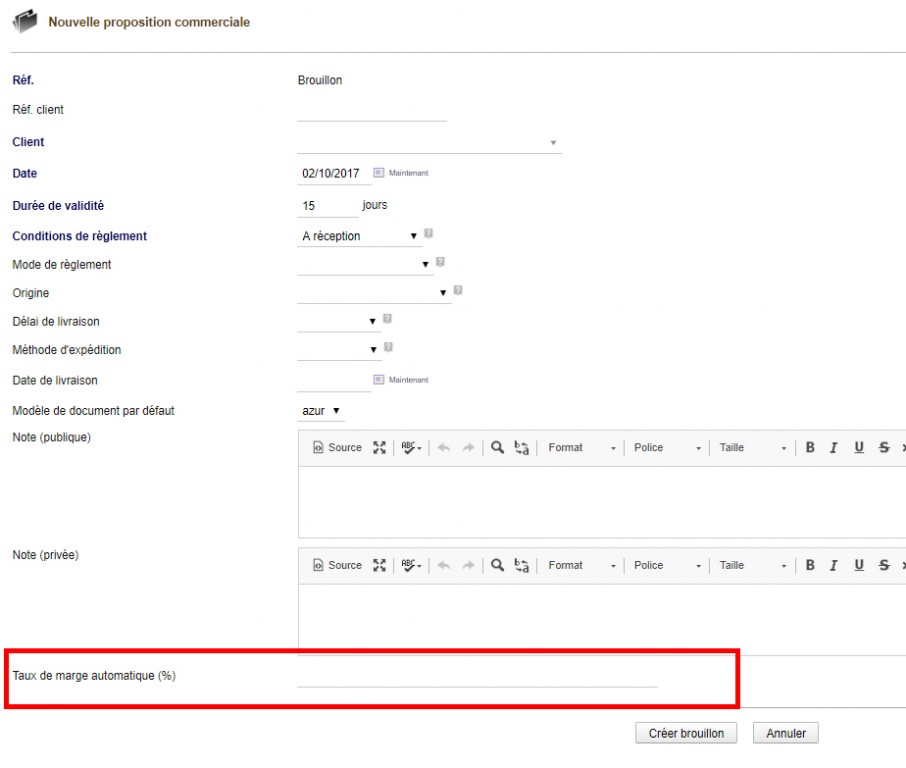Open the calendar icon beside the Date field

point(379,172)
